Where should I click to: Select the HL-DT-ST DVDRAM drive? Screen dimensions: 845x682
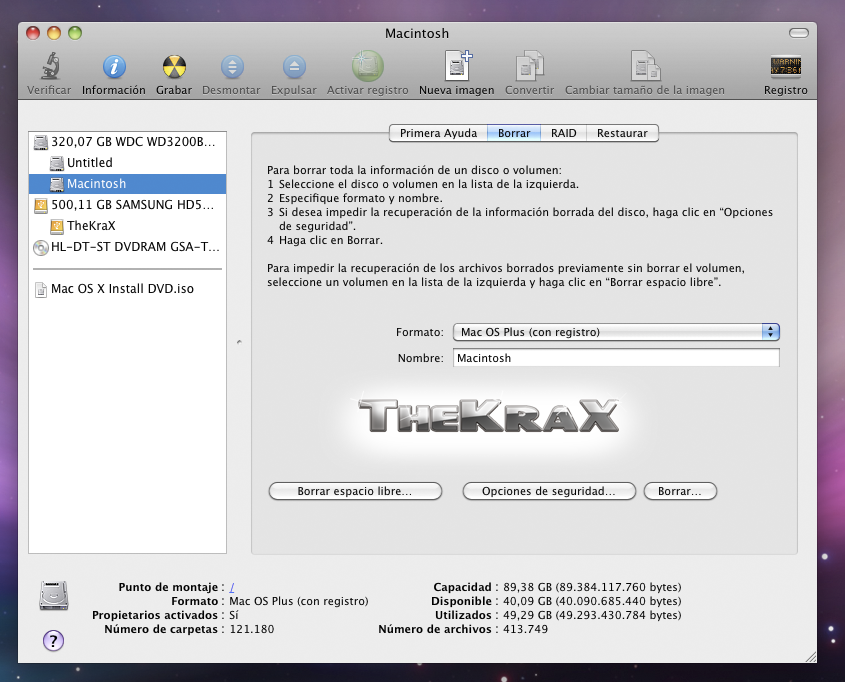127,247
